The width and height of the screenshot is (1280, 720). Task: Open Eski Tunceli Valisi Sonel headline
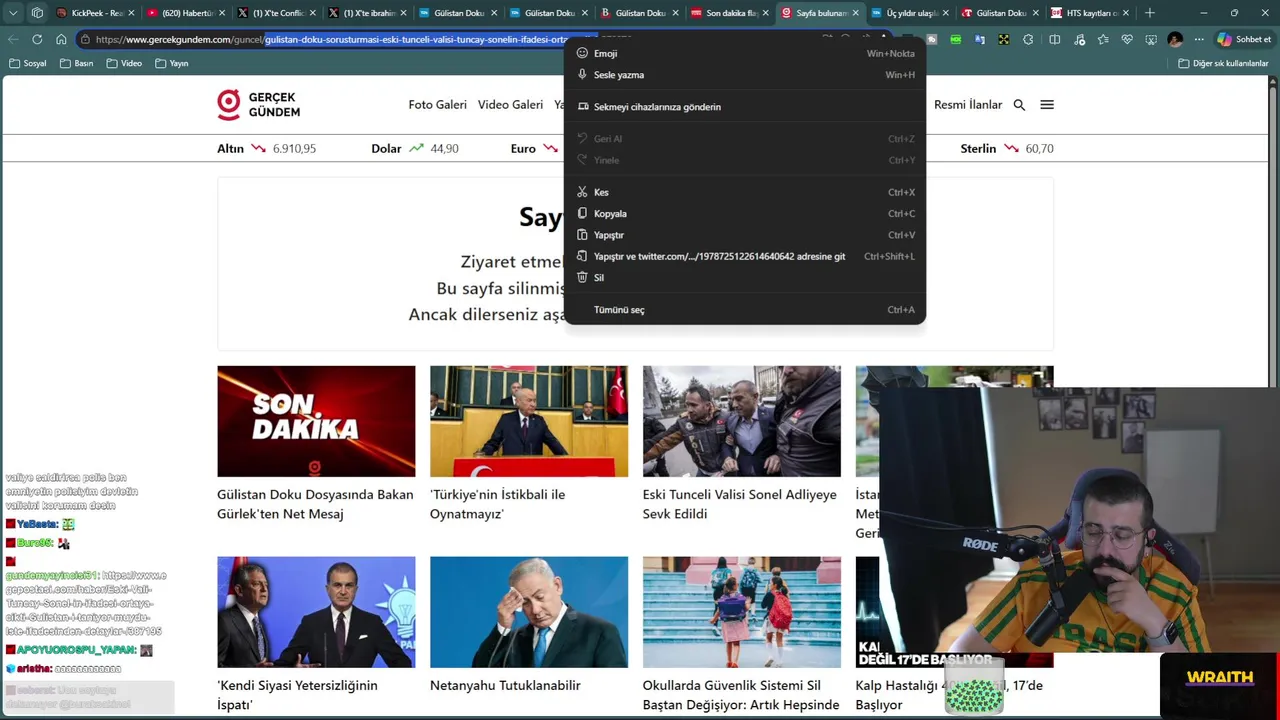click(740, 504)
